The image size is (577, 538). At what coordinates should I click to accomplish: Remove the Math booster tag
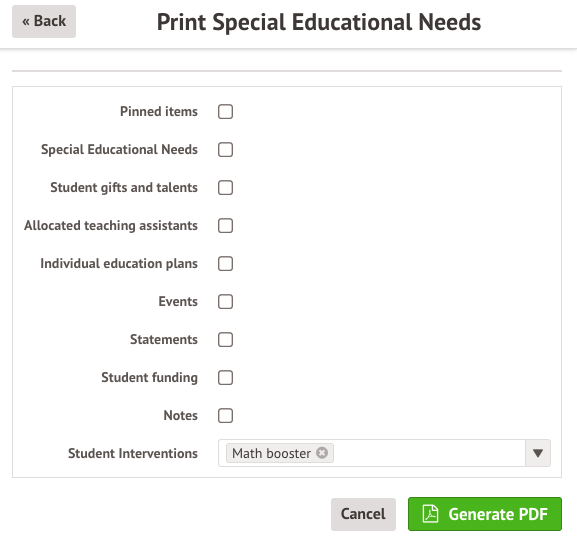click(x=322, y=453)
